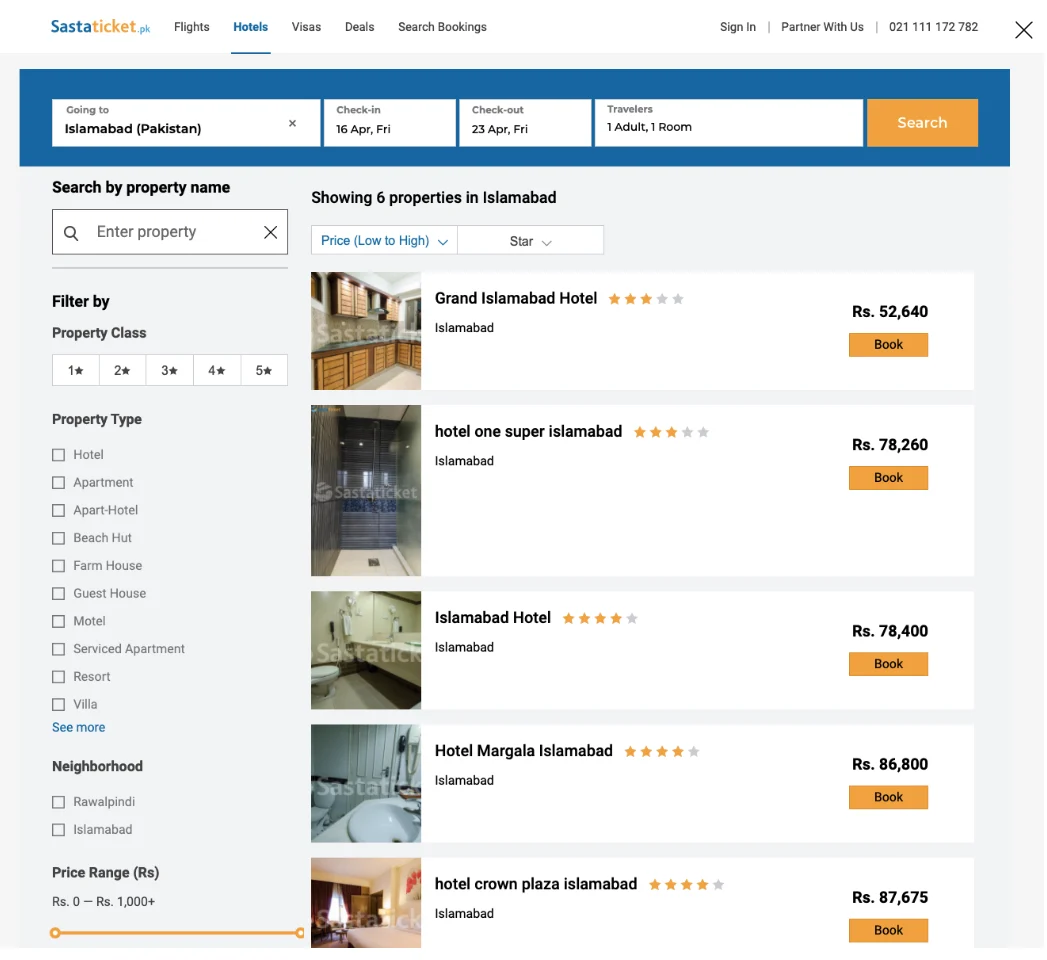The height and width of the screenshot is (960, 1047).
Task: Click the Enter property search field
Action: click(170, 232)
